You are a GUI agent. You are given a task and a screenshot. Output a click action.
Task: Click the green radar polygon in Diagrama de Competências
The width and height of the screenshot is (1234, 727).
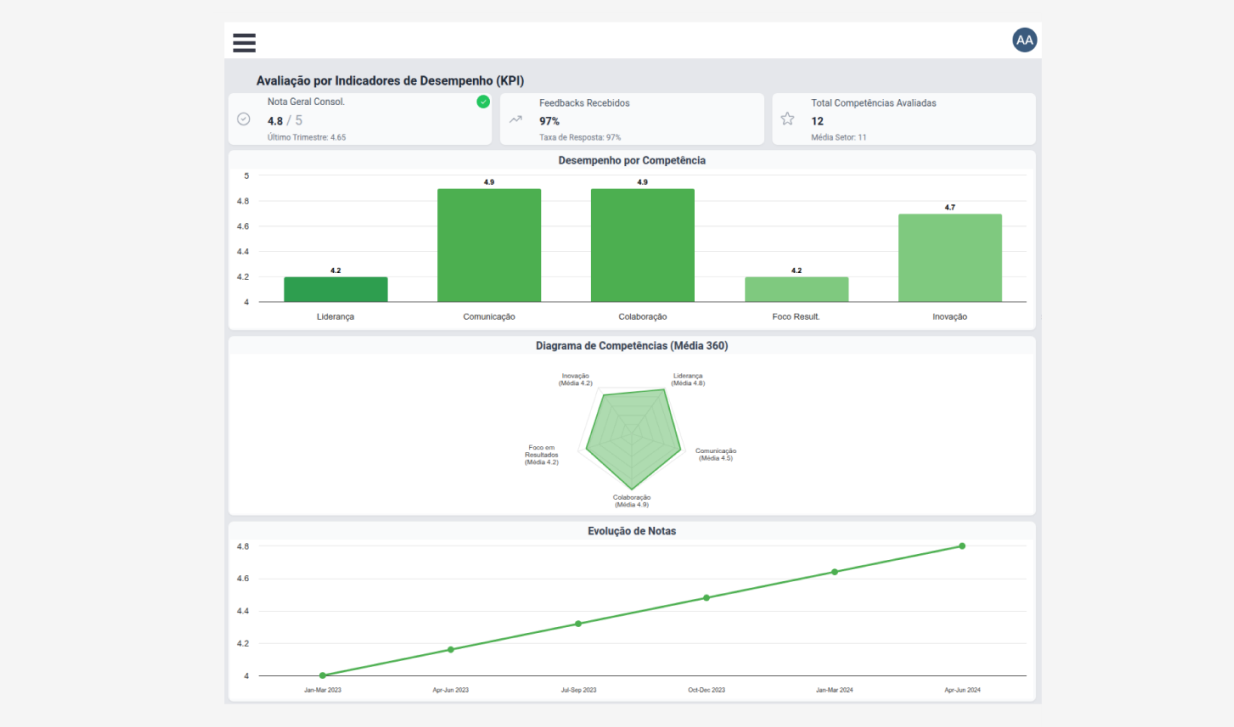(x=632, y=440)
